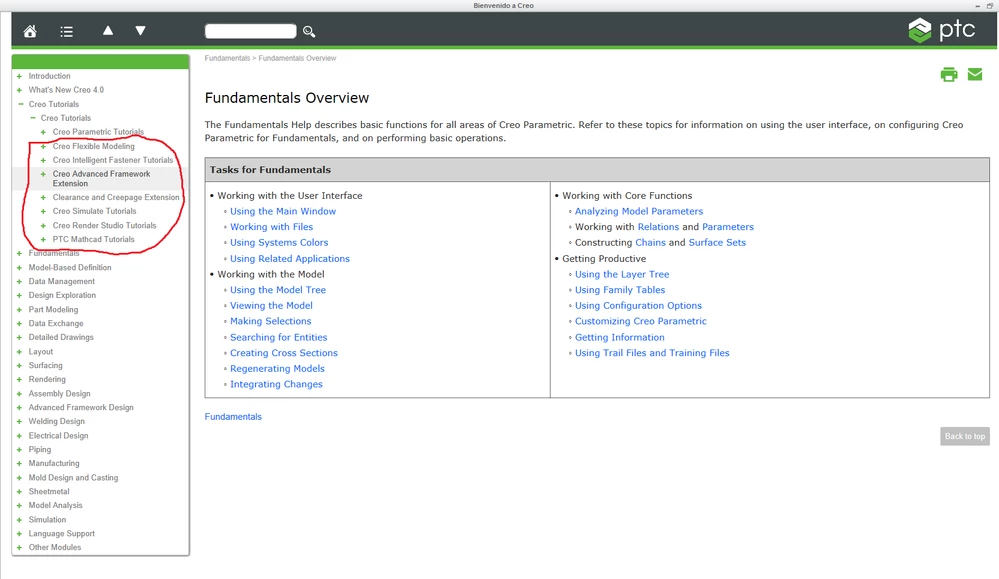Toggle the table of contents list icon
The width and height of the screenshot is (999, 579).
coord(66,31)
